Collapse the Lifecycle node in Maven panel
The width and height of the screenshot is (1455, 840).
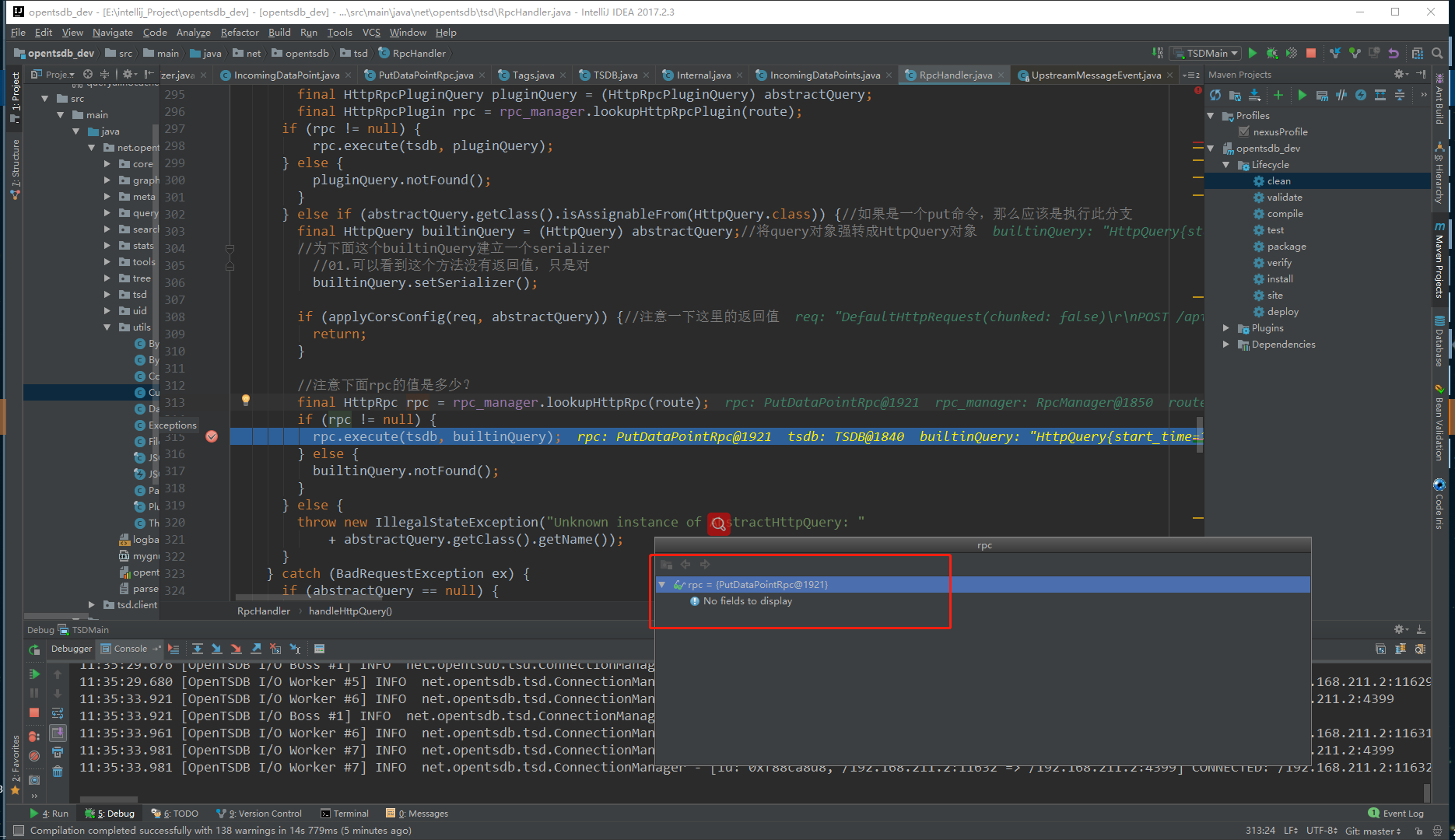click(1226, 164)
